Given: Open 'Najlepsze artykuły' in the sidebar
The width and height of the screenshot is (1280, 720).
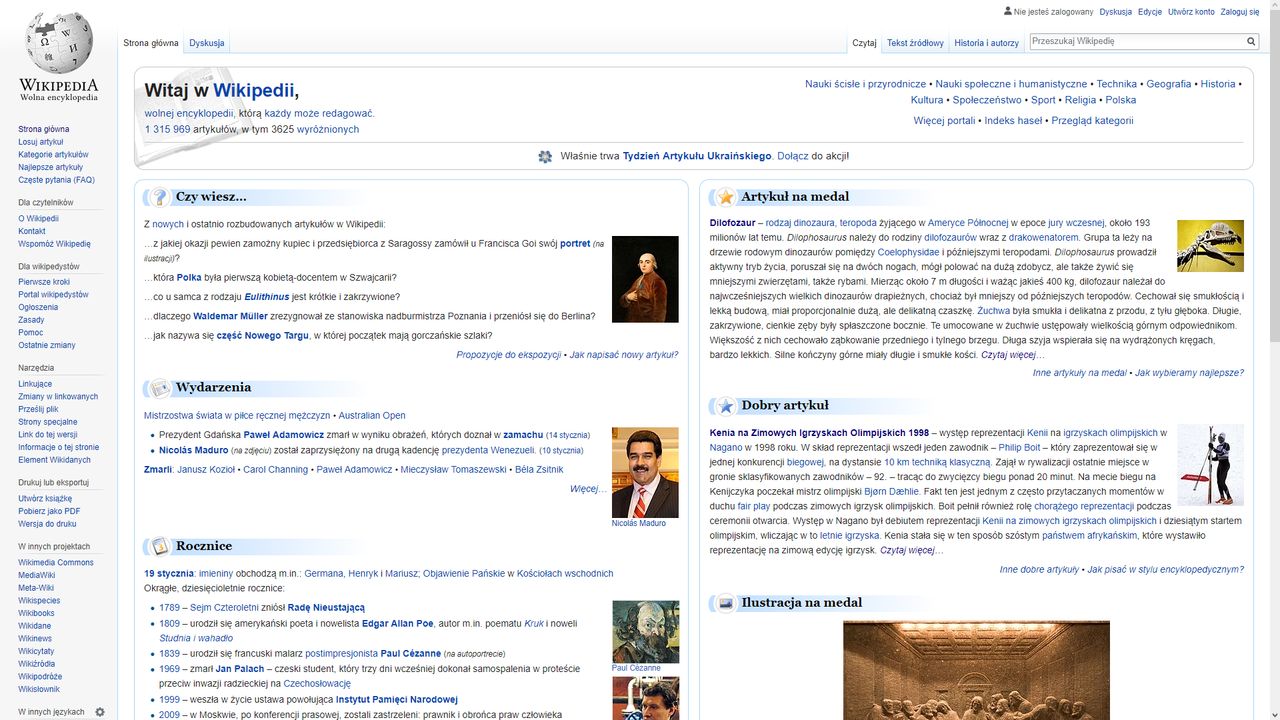Looking at the screenshot, I should pos(51,168).
